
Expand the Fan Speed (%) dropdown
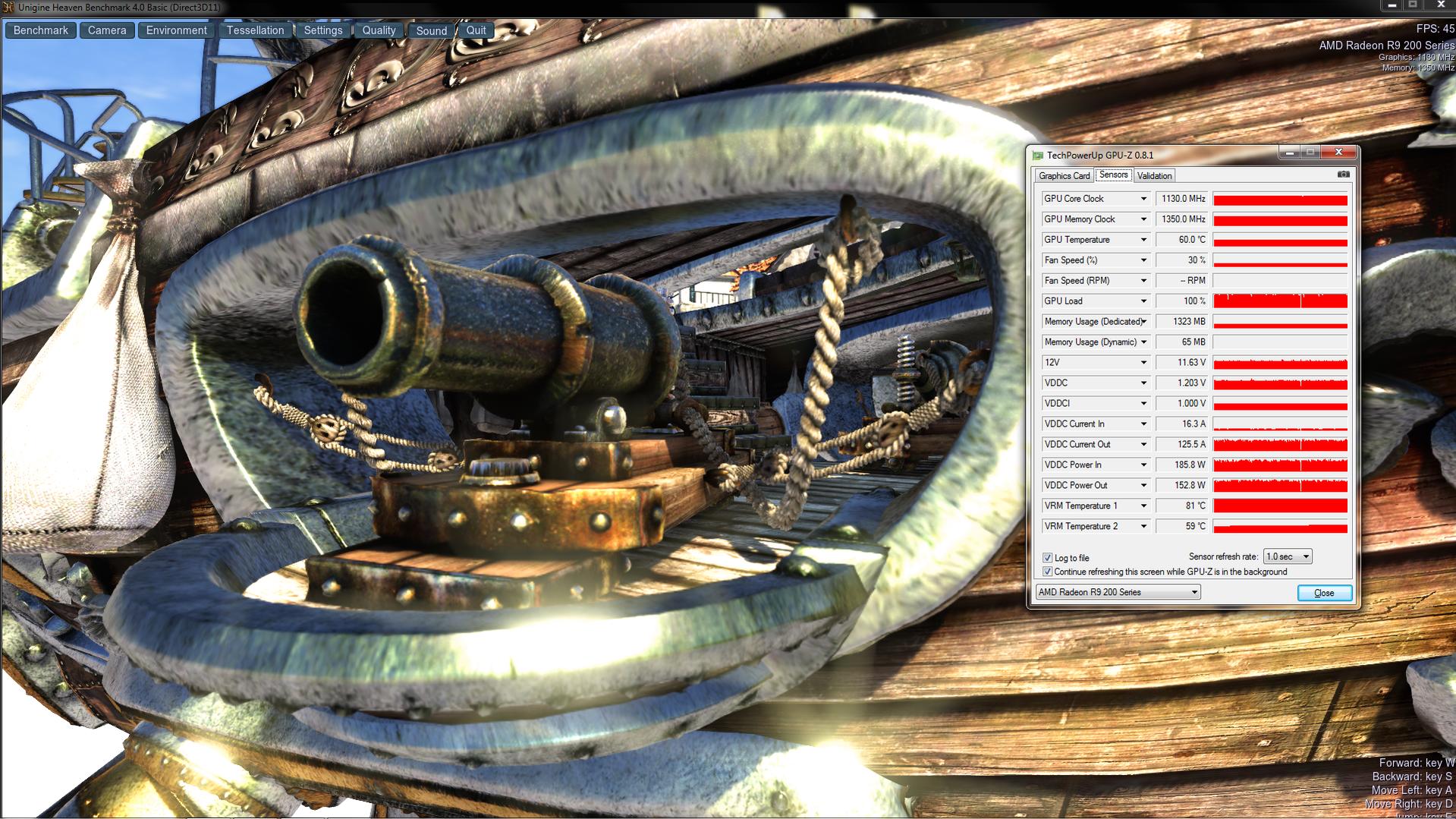(x=1143, y=260)
